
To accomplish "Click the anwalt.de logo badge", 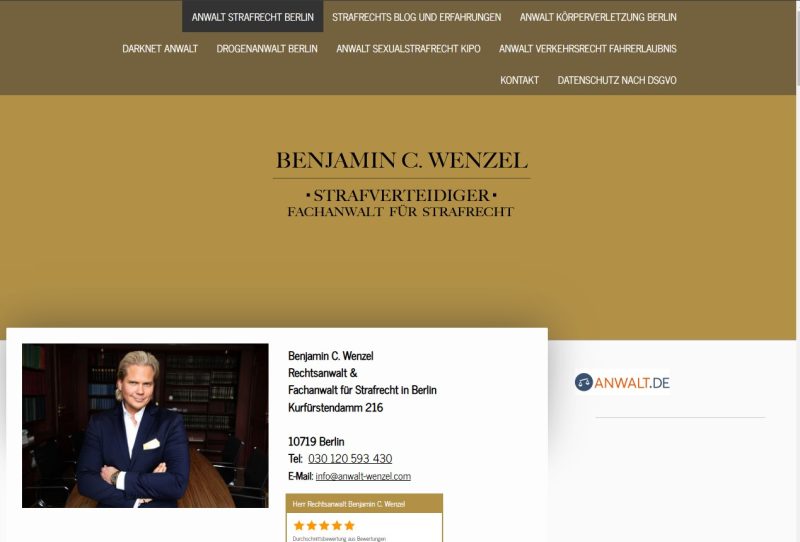I will pyautogui.click(x=622, y=382).
